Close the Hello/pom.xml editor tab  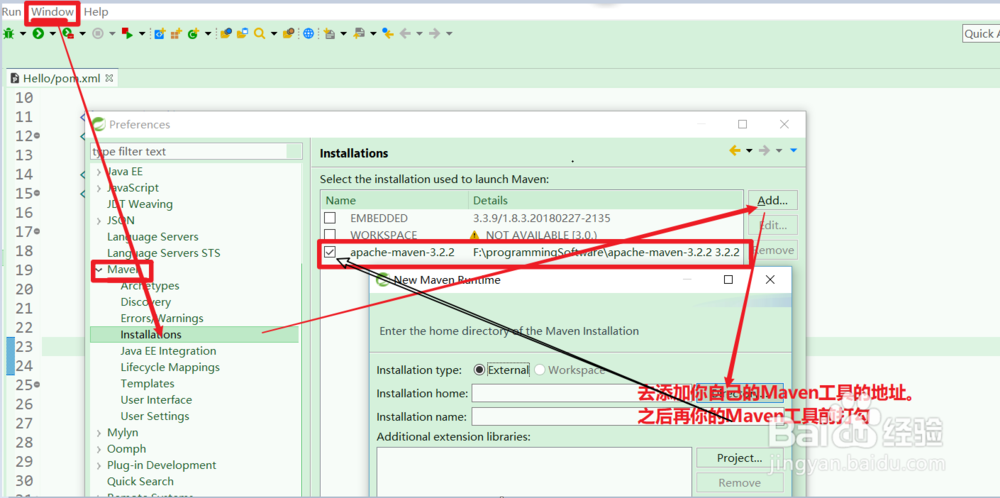click(x=109, y=78)
